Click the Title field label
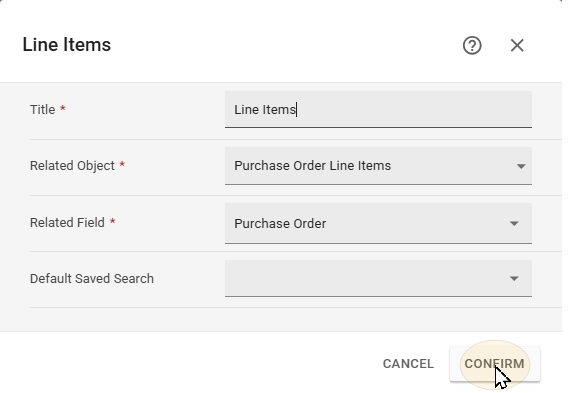The image size is (577, 393). (x=43, y=110)
